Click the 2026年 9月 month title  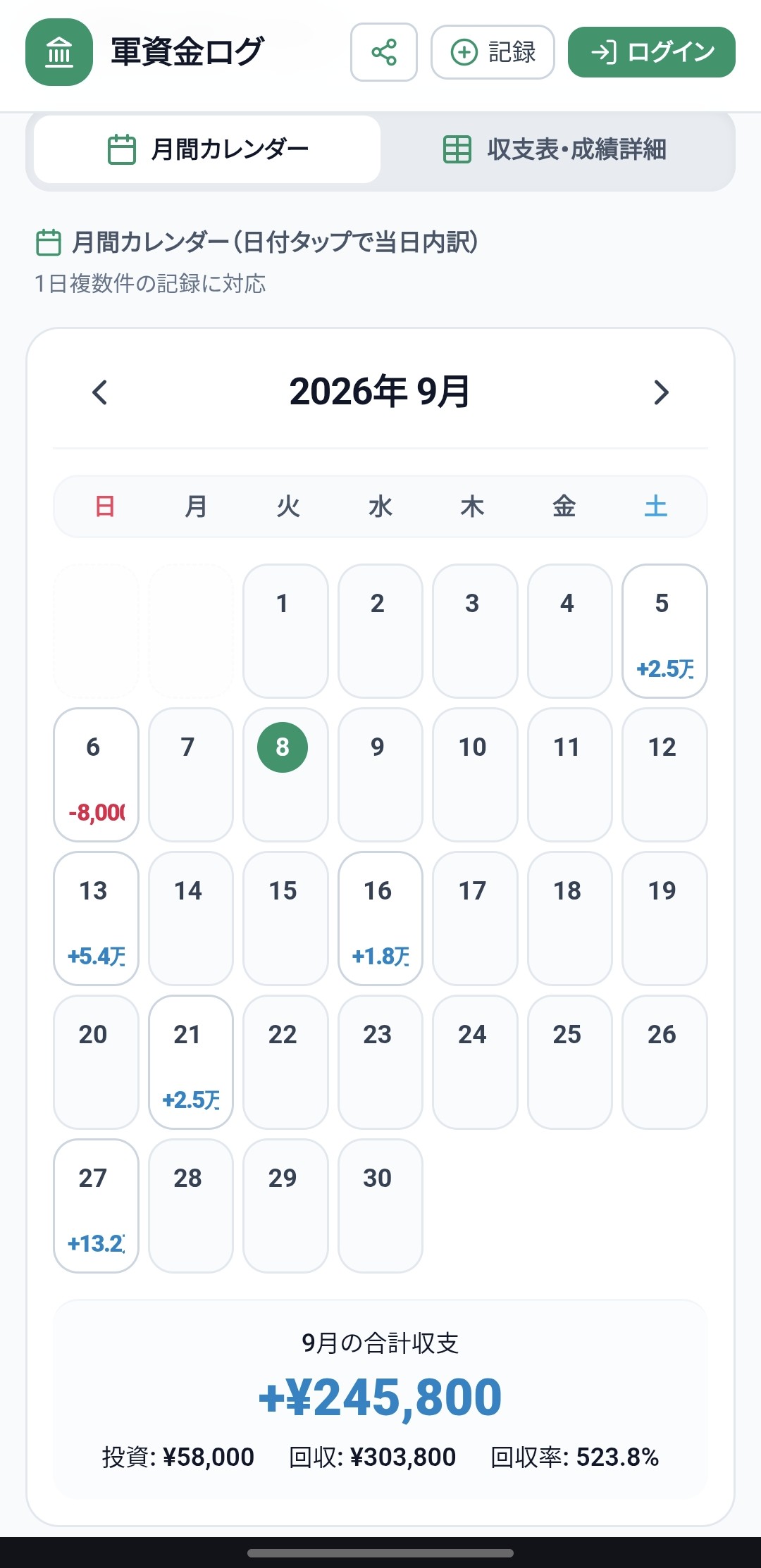pos(380,392)
